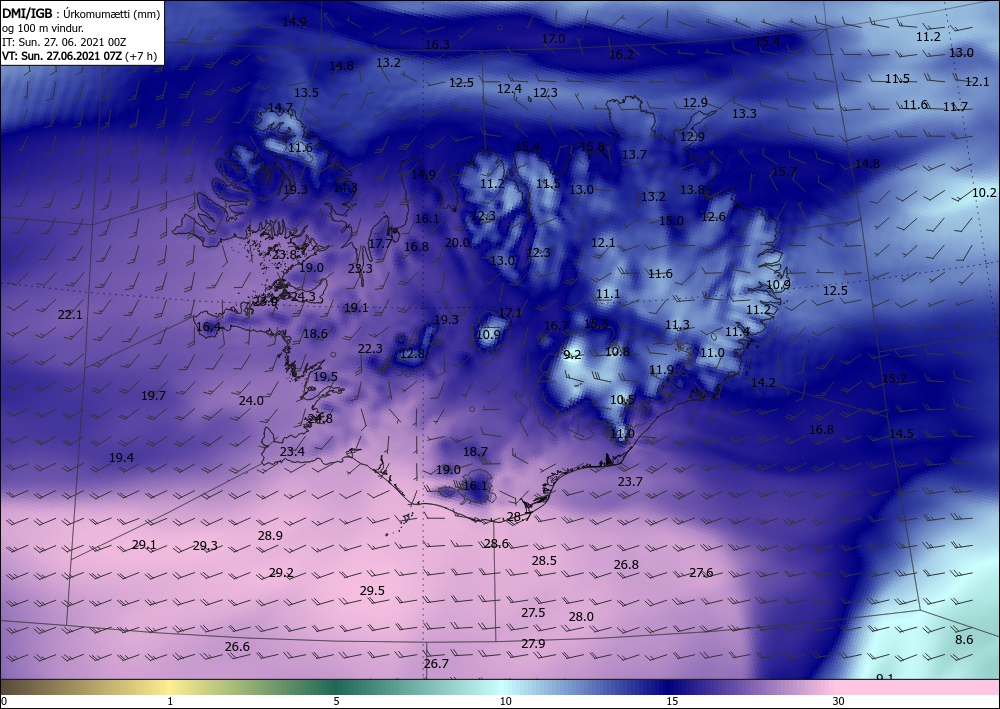Image resolution: width=1000 pixels, height=709 pixels.
Task: Click the 26.7 value near the map's lower margin
Action: tap(436, 664)
